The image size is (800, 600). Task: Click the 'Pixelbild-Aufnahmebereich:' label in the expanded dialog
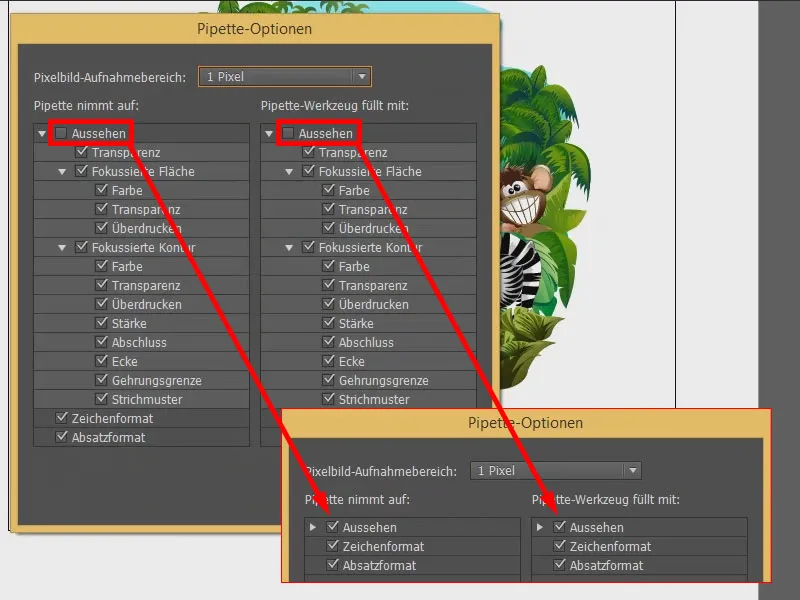point(110,78)
